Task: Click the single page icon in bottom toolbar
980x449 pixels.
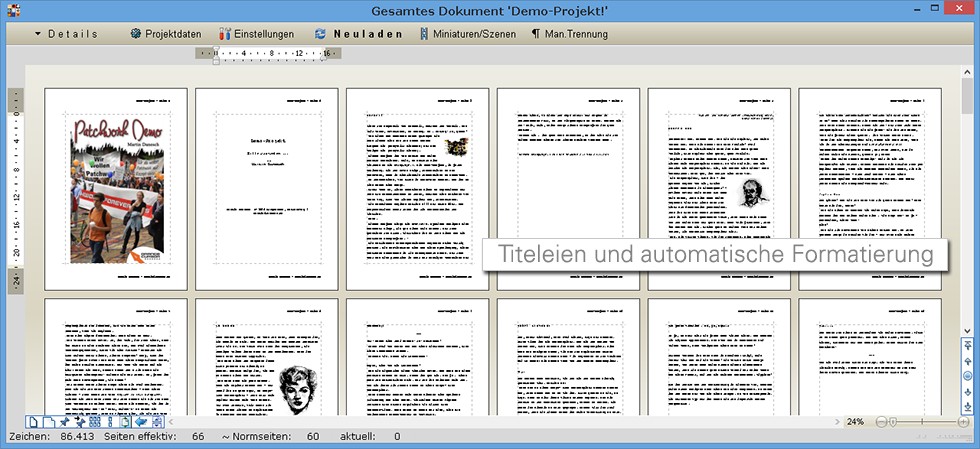Action: [33, 423]
